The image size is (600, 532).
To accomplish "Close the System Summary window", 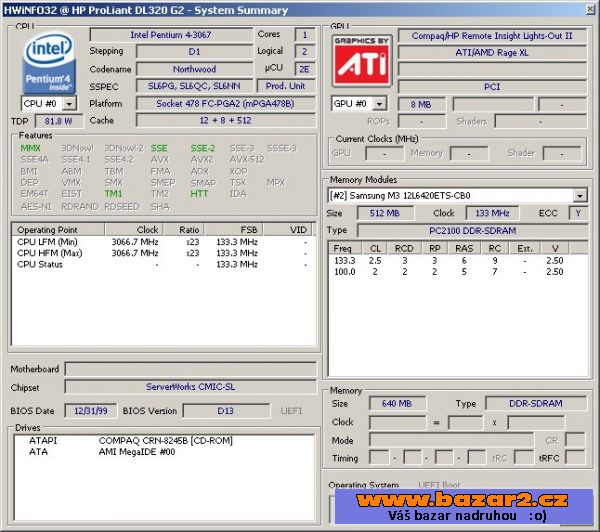I will [591, 10].
